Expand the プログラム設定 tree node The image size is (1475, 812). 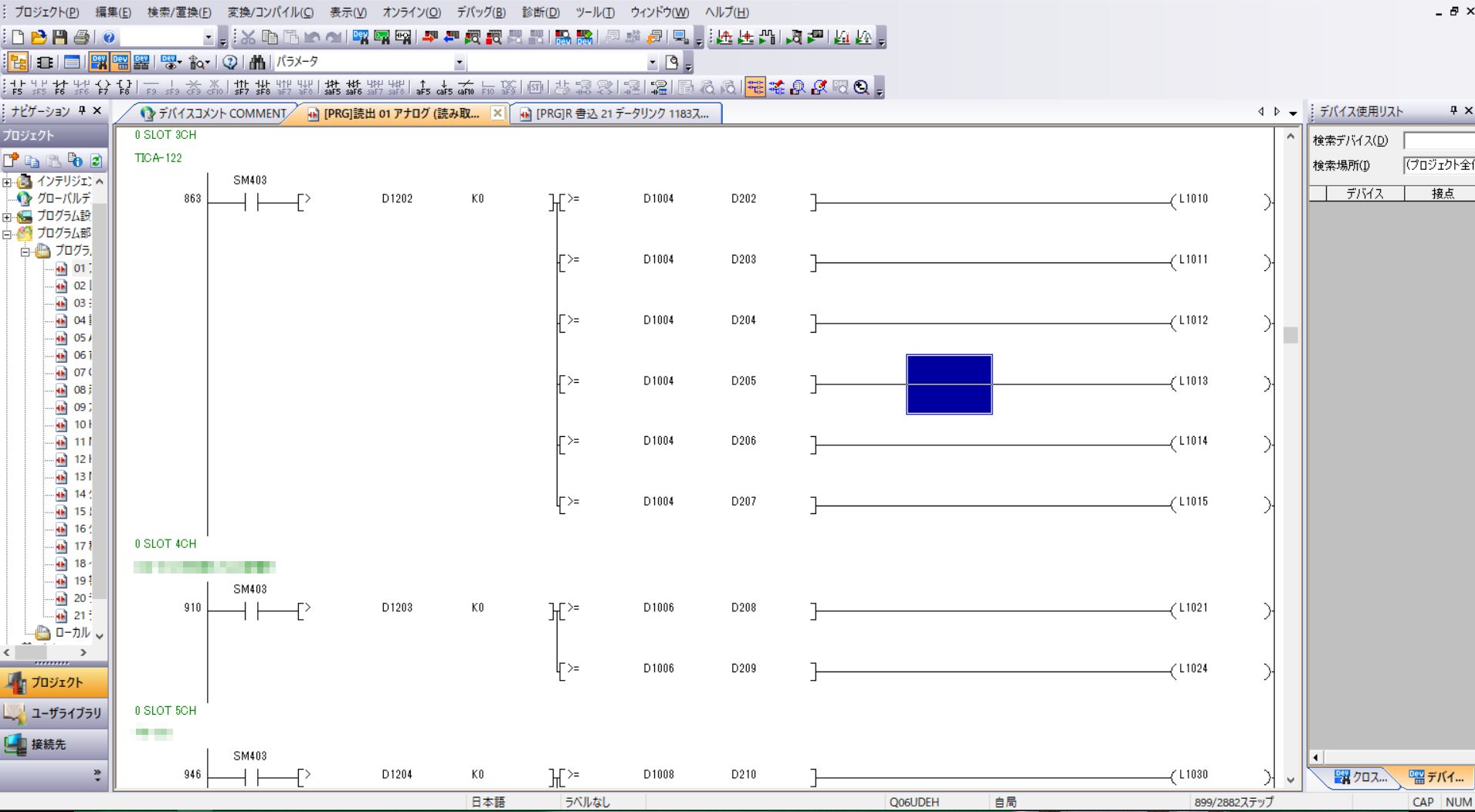click(7, 217)
